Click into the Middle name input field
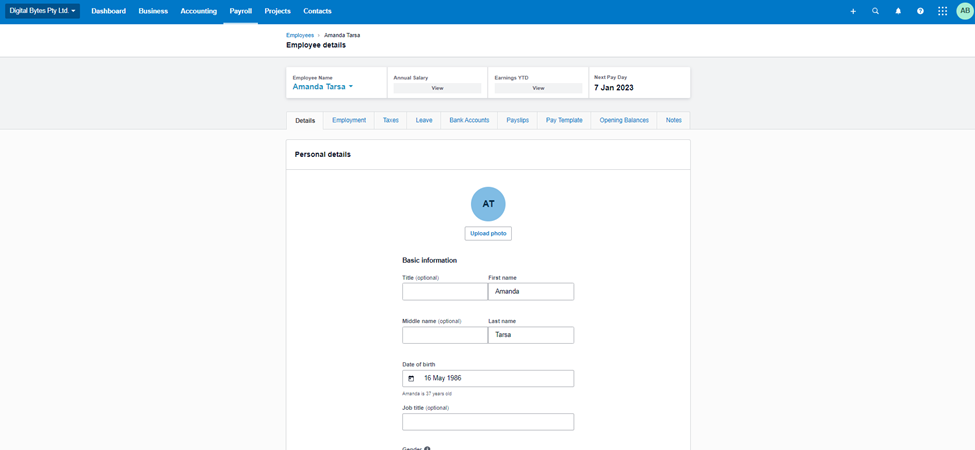 click(445, 335)
